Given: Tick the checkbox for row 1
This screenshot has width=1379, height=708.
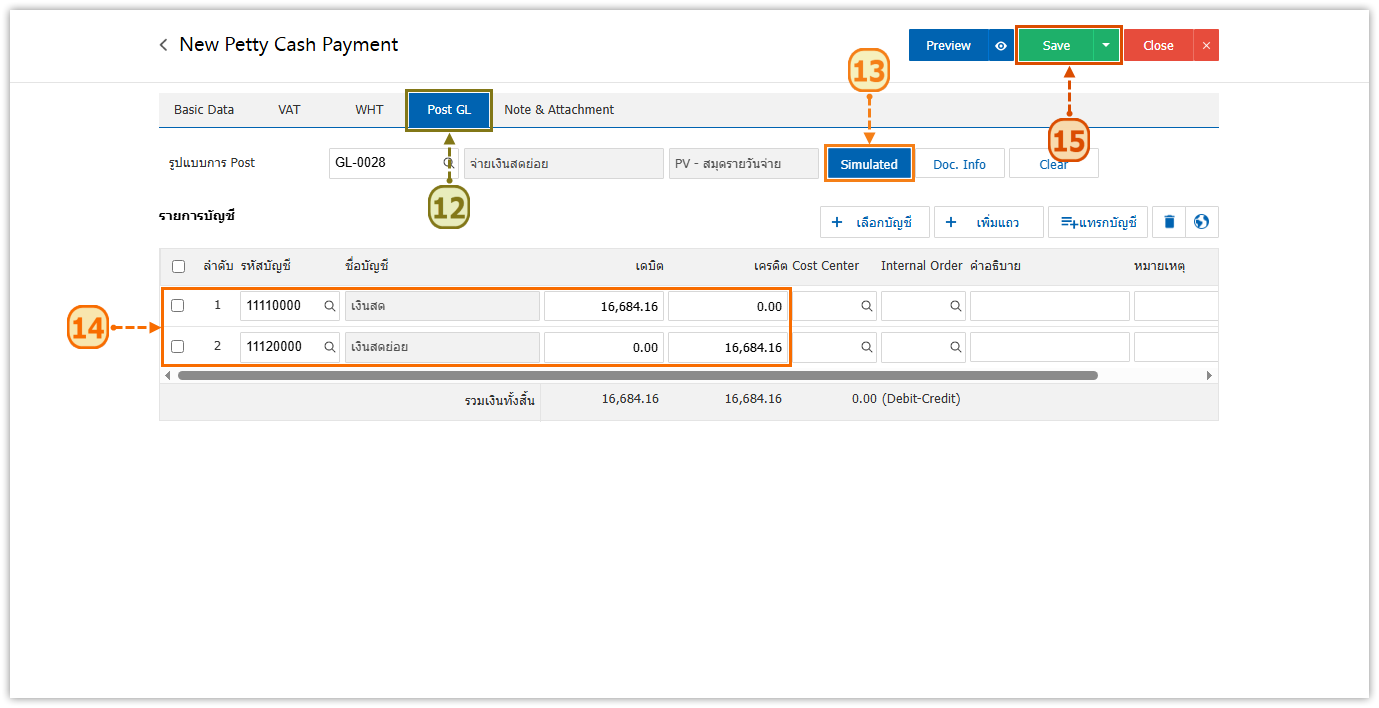Looking at the screenshot, I should tap(178, 306).
